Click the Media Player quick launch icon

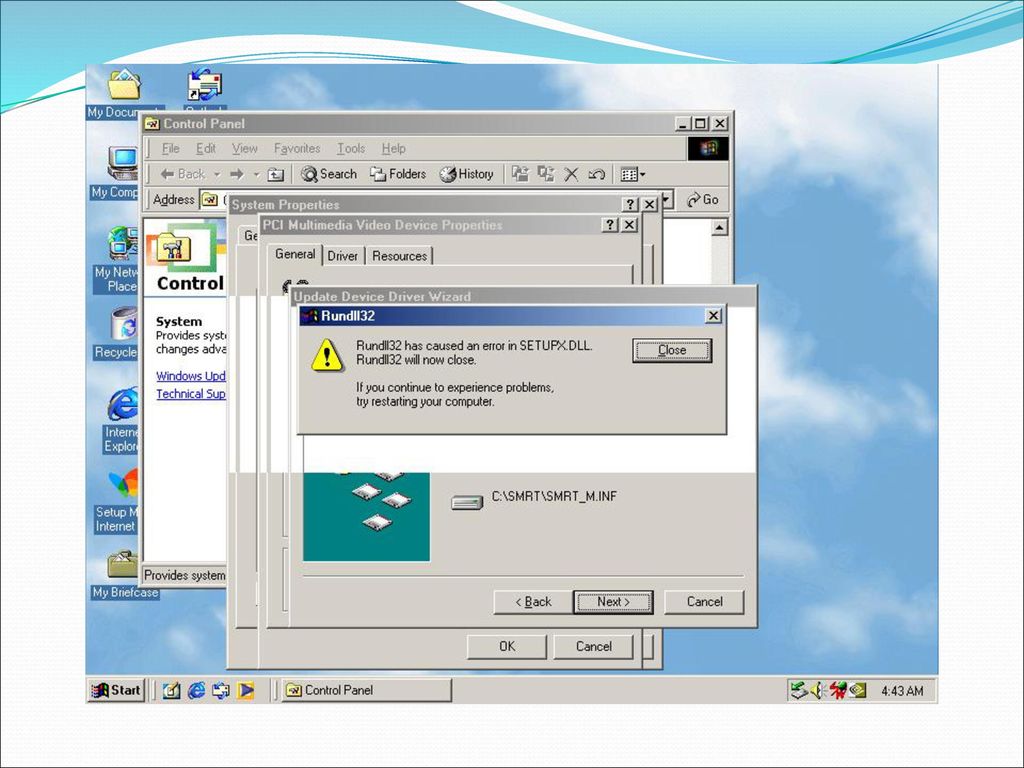(246, 690)
